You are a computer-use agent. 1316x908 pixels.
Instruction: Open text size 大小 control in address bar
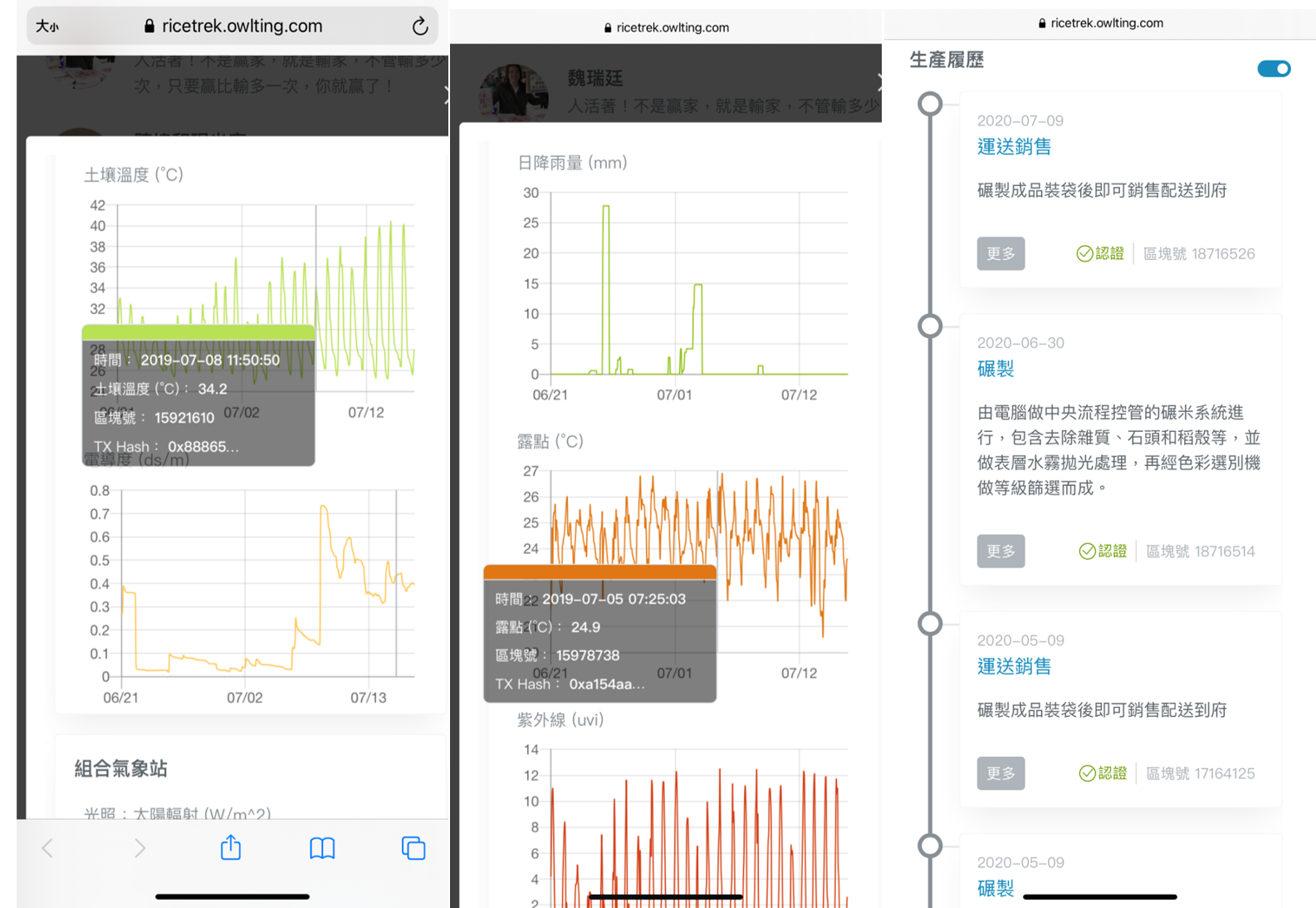tap(47, 27)
